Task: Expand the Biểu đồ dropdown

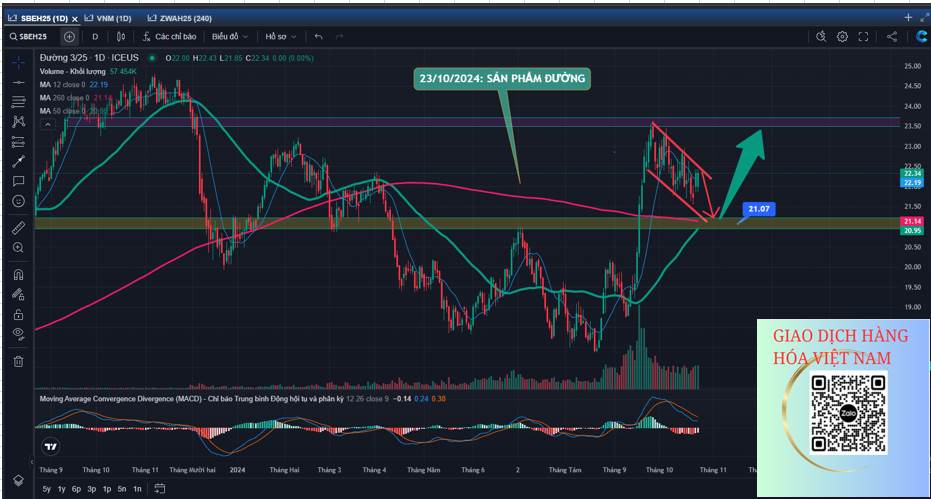Action: (230, 37)
